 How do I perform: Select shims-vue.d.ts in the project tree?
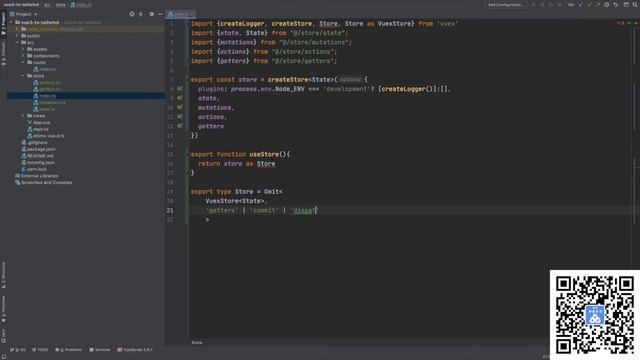(x=46, y=136)
